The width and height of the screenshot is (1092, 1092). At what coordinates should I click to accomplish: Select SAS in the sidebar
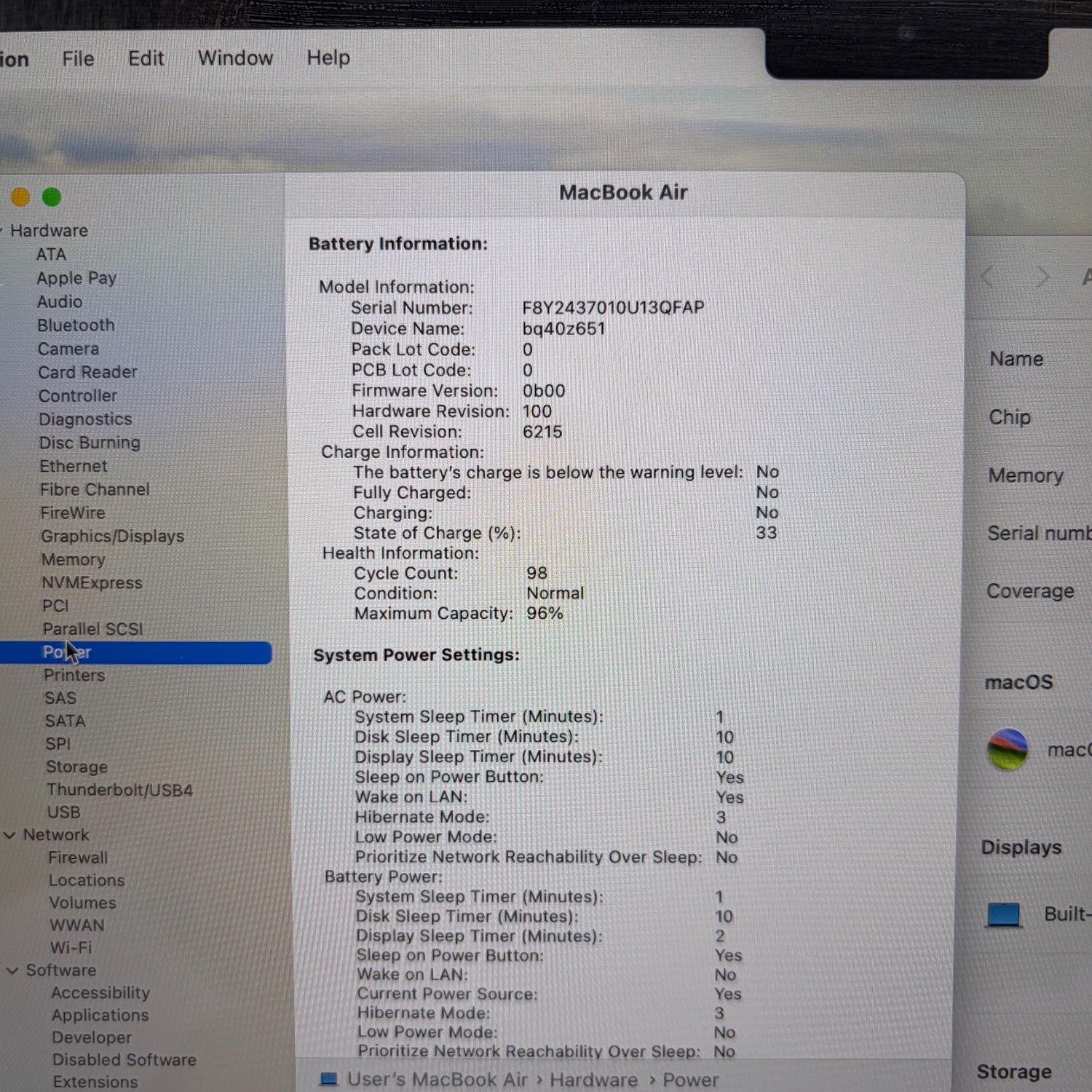(60, 698)
